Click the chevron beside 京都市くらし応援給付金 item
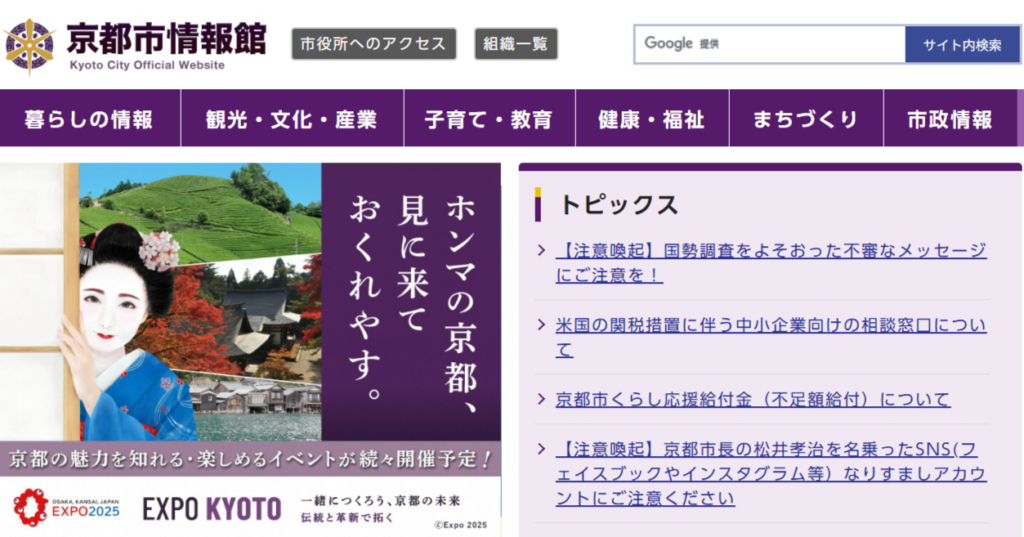Viewport: 1024px width, 537px height. (x=541, y=399)
